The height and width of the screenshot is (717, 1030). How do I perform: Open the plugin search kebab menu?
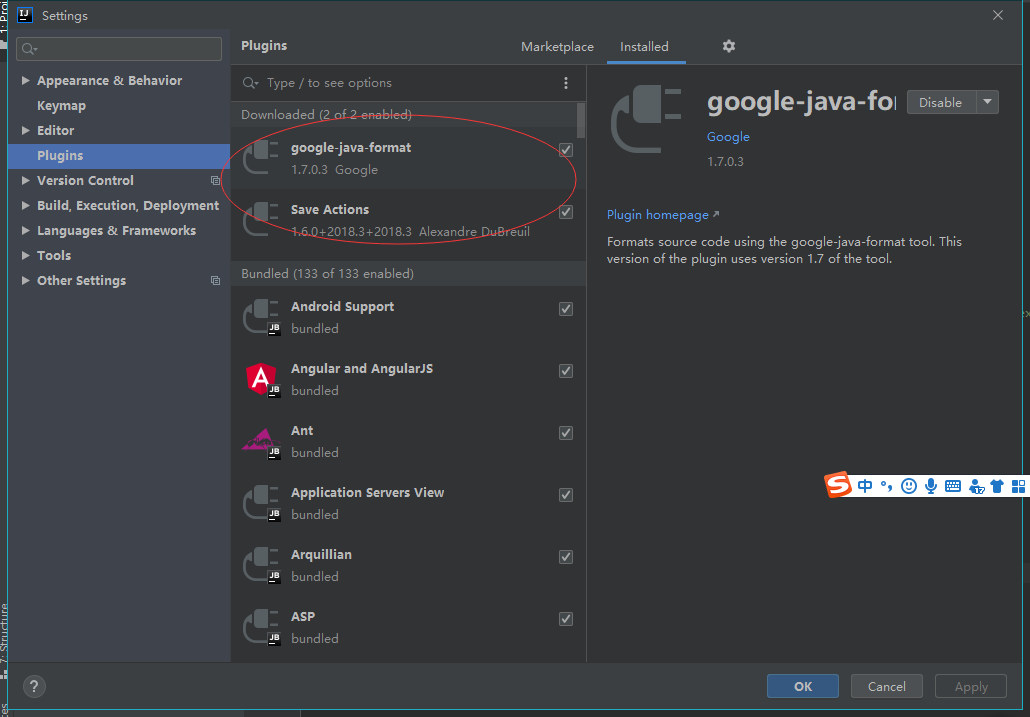coord(566,83)
